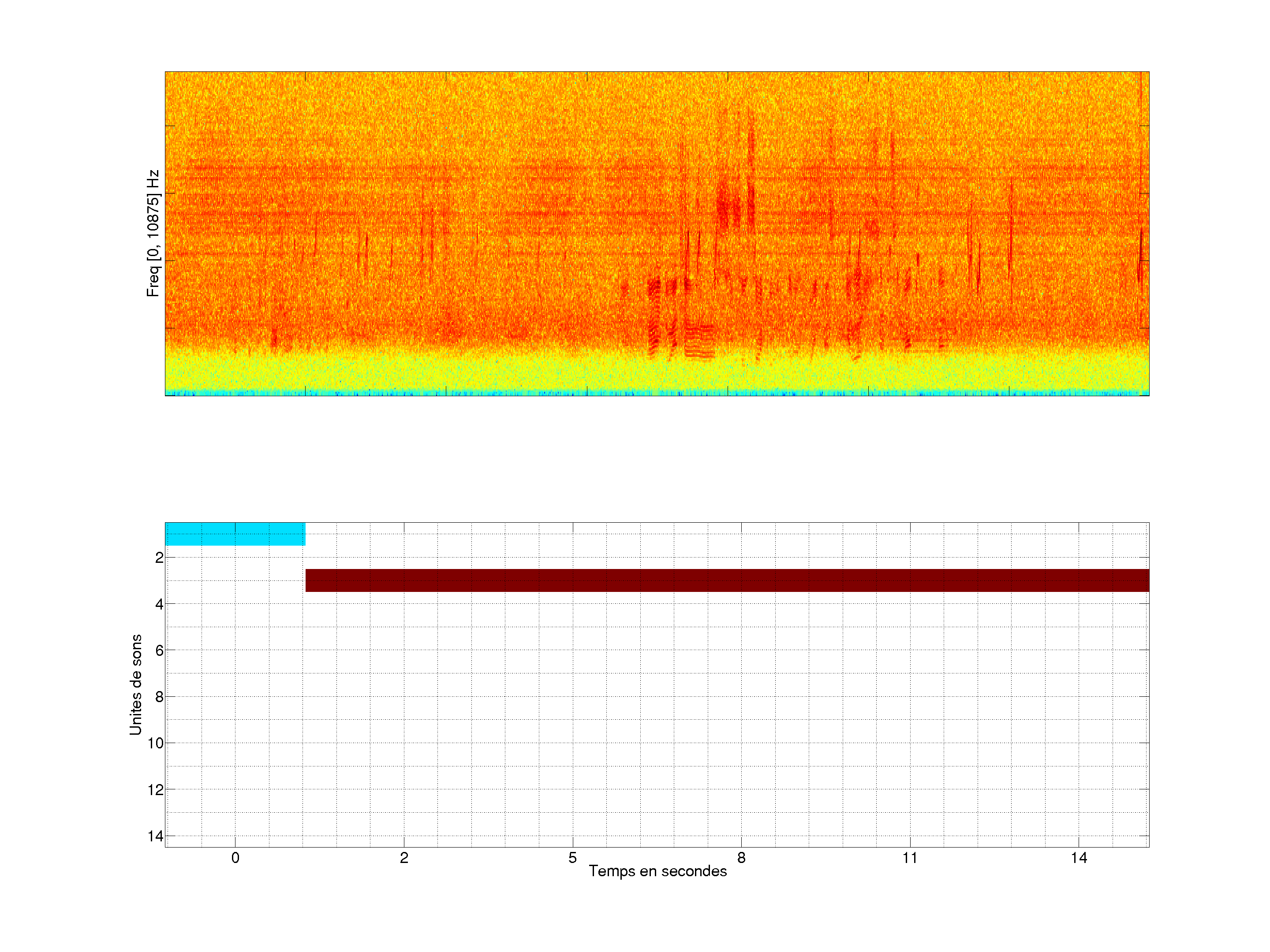Click the cyan bar in sound unit row 1
Viewport: 1270px width, 952px height.
(235, 534)
